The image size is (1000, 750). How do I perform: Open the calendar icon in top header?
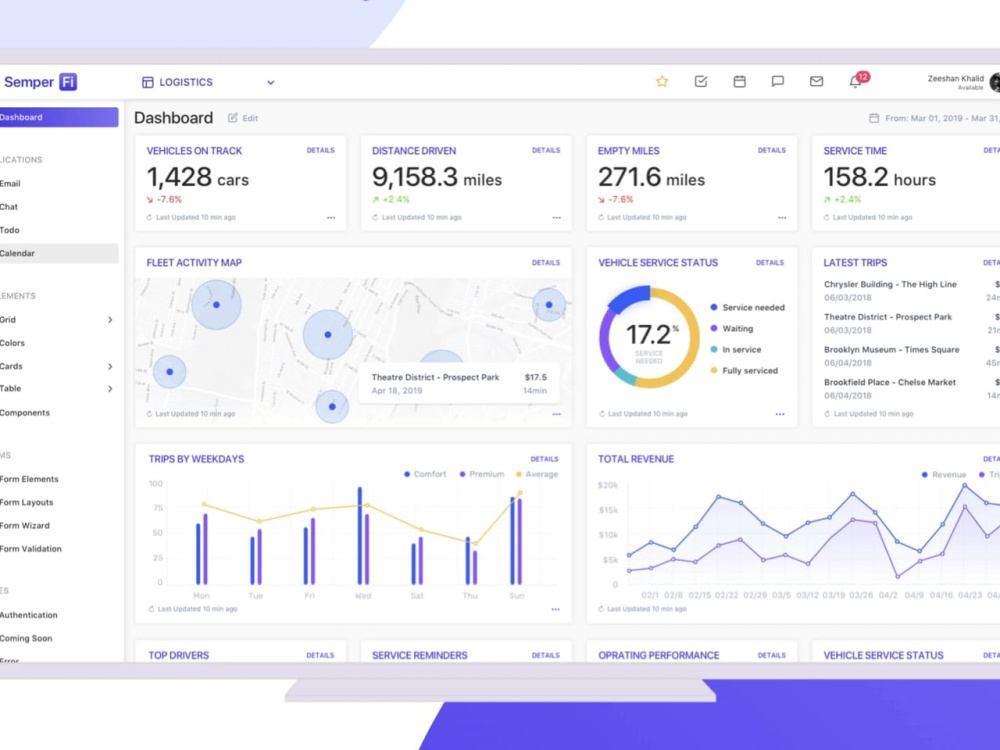739,81
